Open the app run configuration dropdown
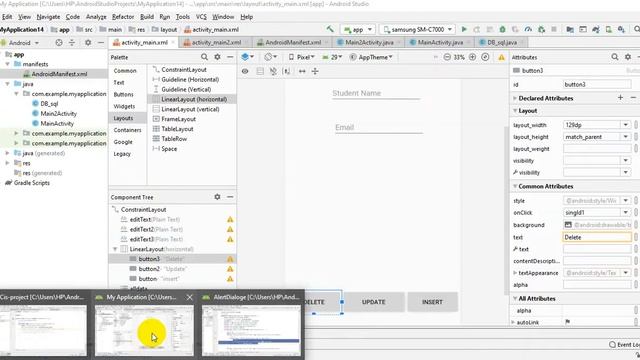Viewport: 640px width, 360px height. (x=358, y=29)
